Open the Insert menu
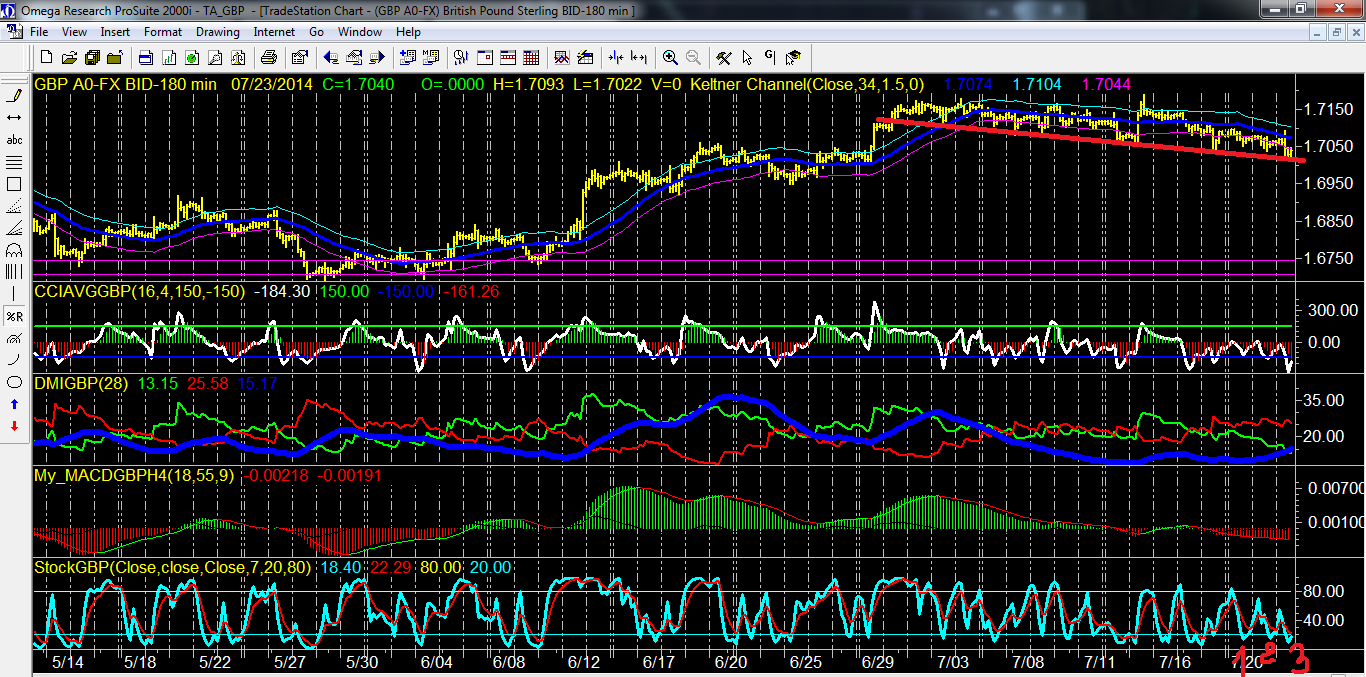The height and width of the screenshot is (677, 1366). (115, 32)
